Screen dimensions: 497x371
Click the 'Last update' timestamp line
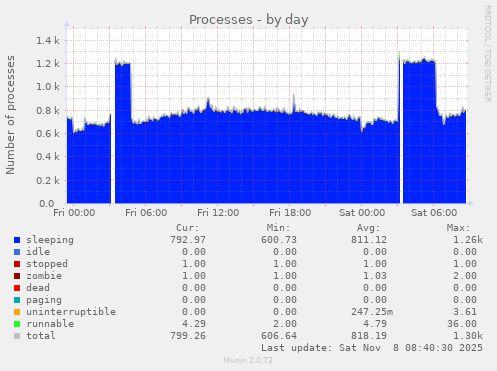[372, 348]
